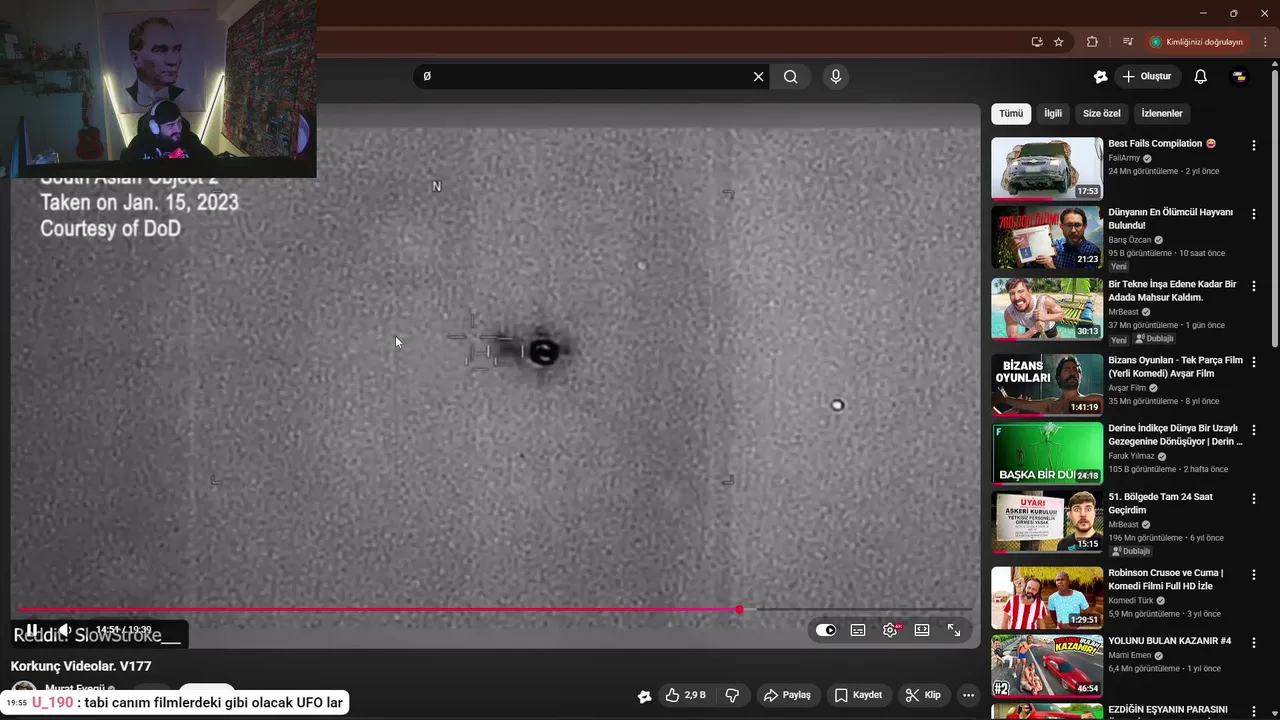Go to the Faruk Yılmaz channel name
Viewport: 1280px width, 720px height.
pos(1131,456)
